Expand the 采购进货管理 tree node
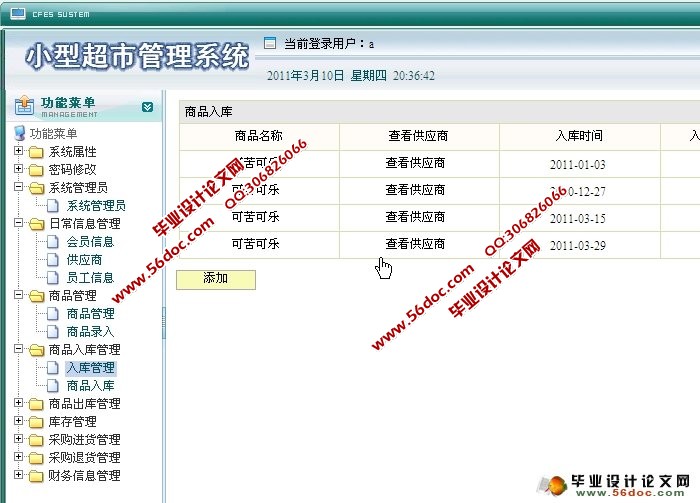The image size is (700, 503). click(18, 439)
